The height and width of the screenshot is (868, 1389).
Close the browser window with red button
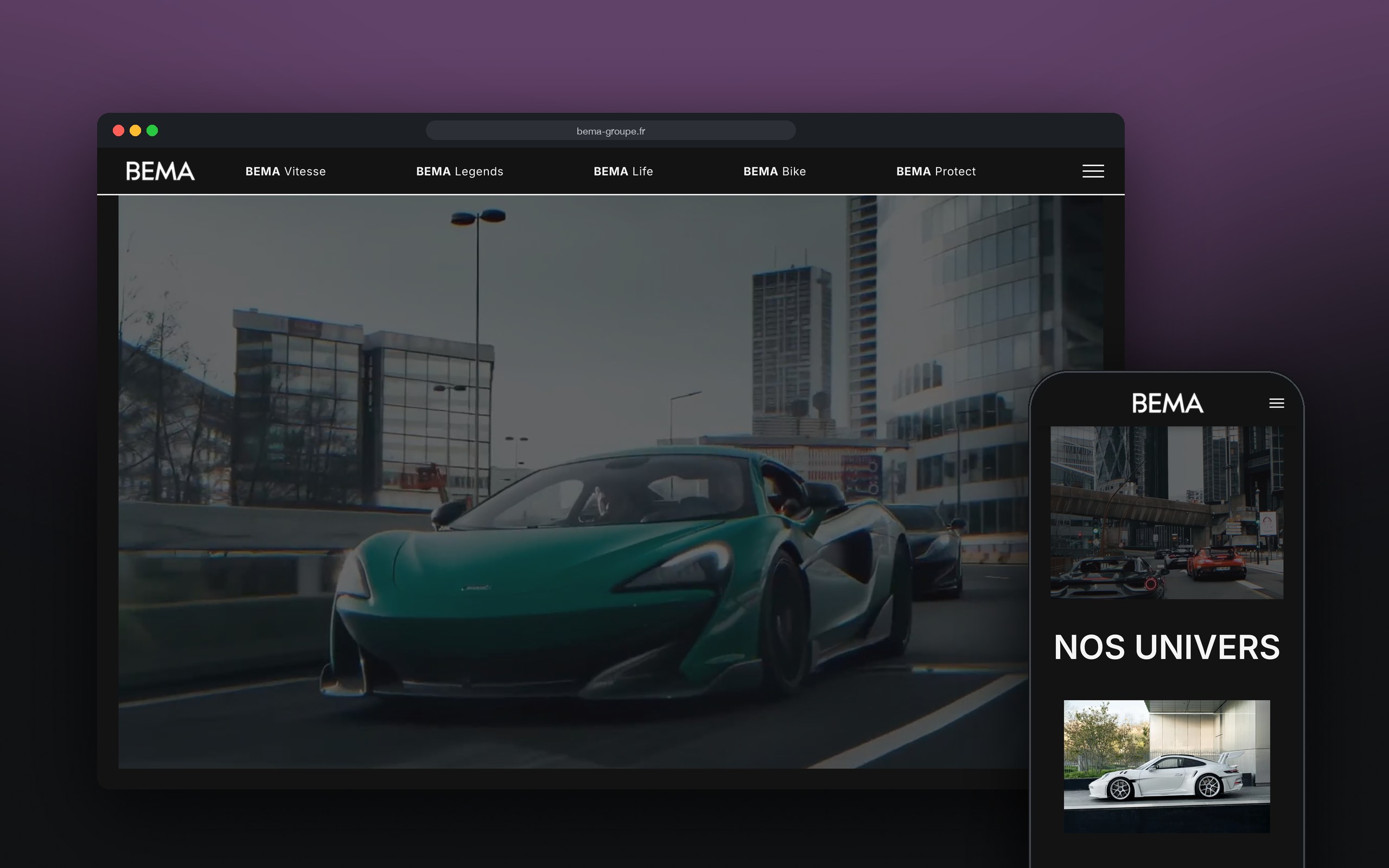pos(118,130)
